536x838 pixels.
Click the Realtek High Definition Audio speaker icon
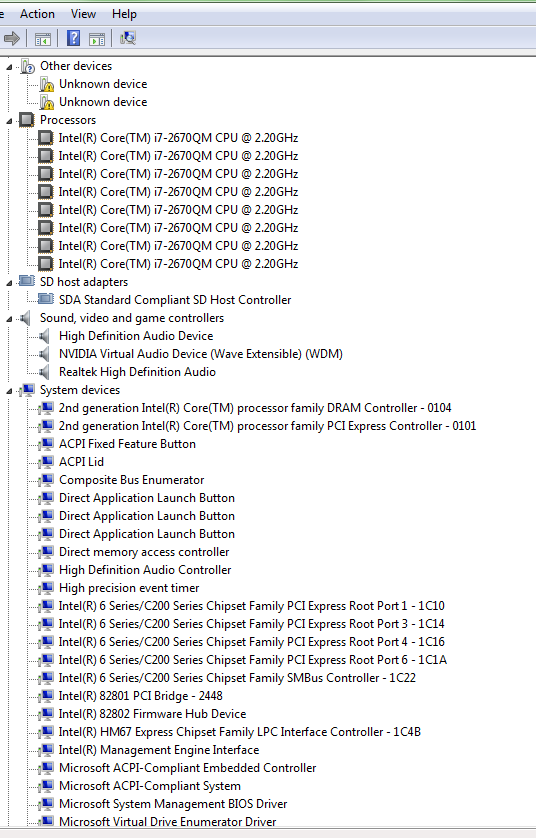45,372
